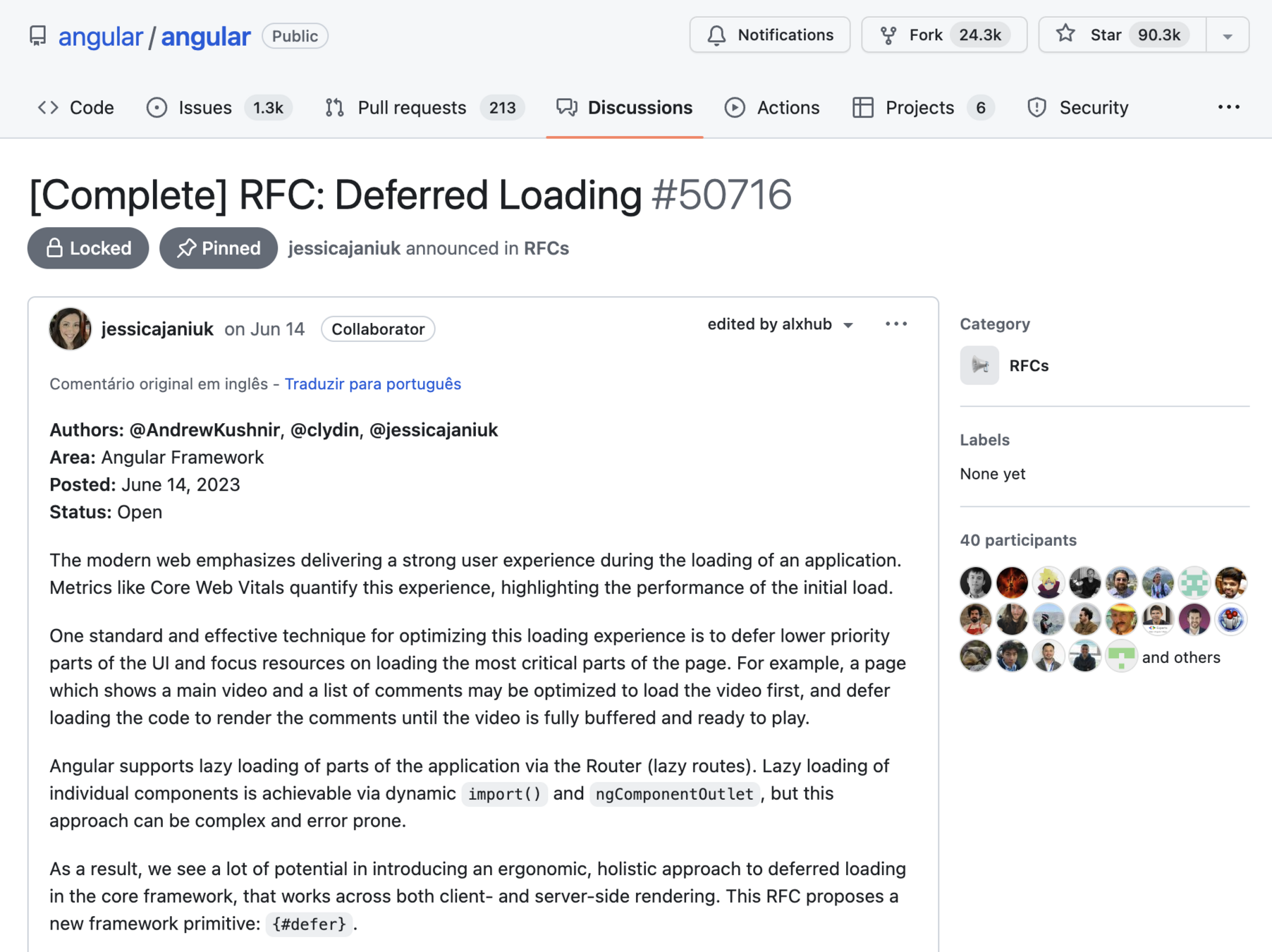This screenshot has height=952, width=1272.
Task: Click the discussion number #50716
Action: 721,195
